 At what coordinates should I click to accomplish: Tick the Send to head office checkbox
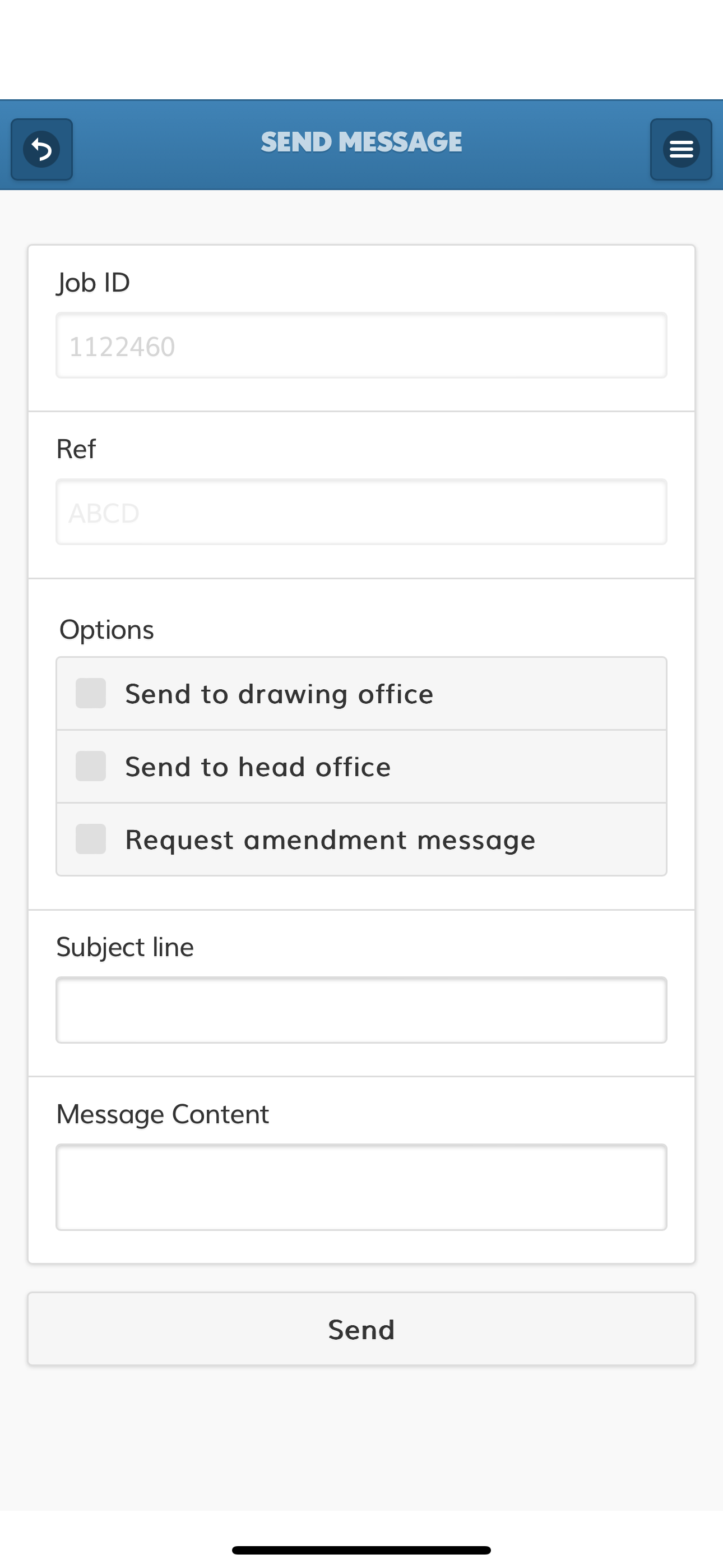click(x=91, y=767)
